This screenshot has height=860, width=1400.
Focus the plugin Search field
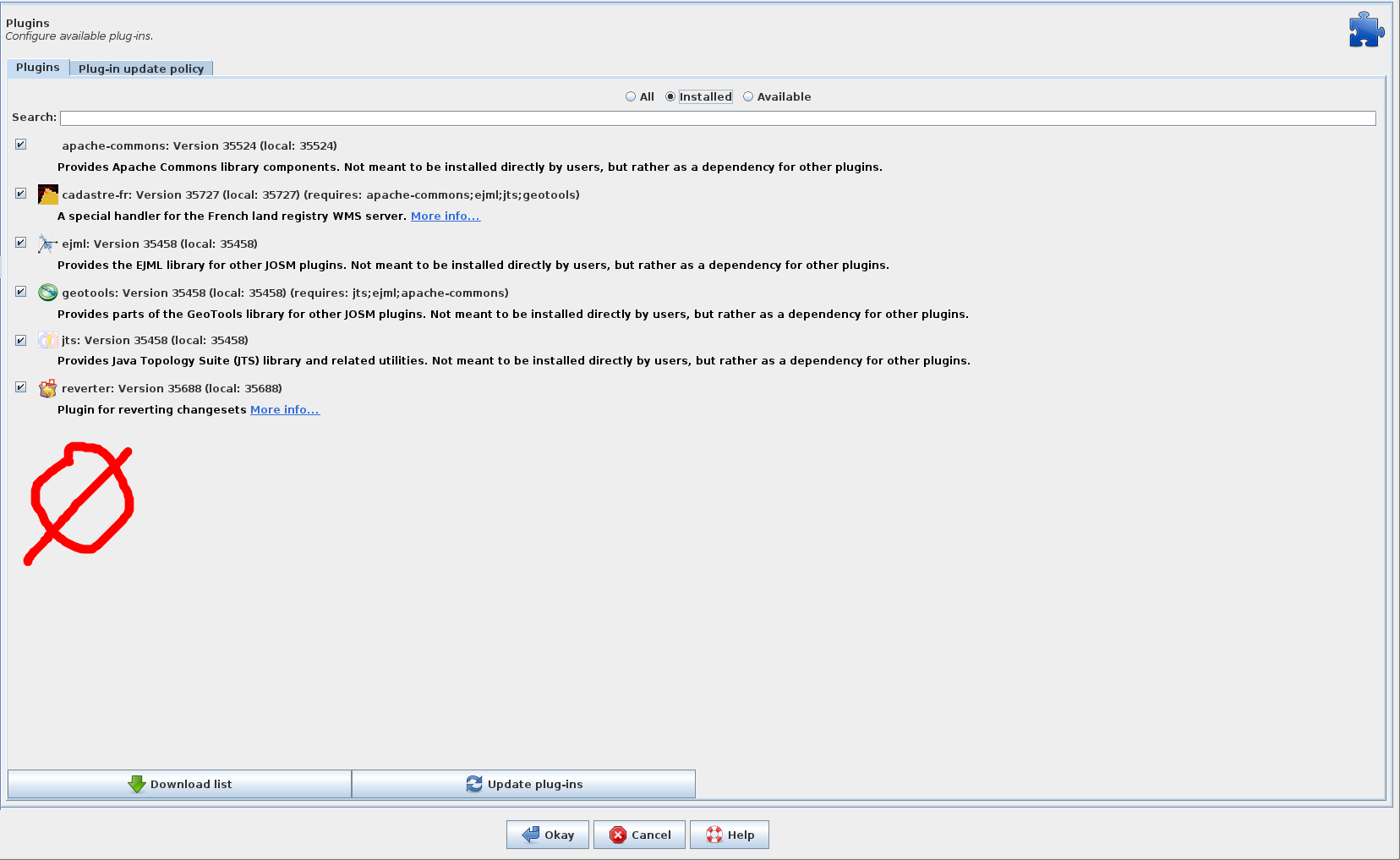click(717, 118)
